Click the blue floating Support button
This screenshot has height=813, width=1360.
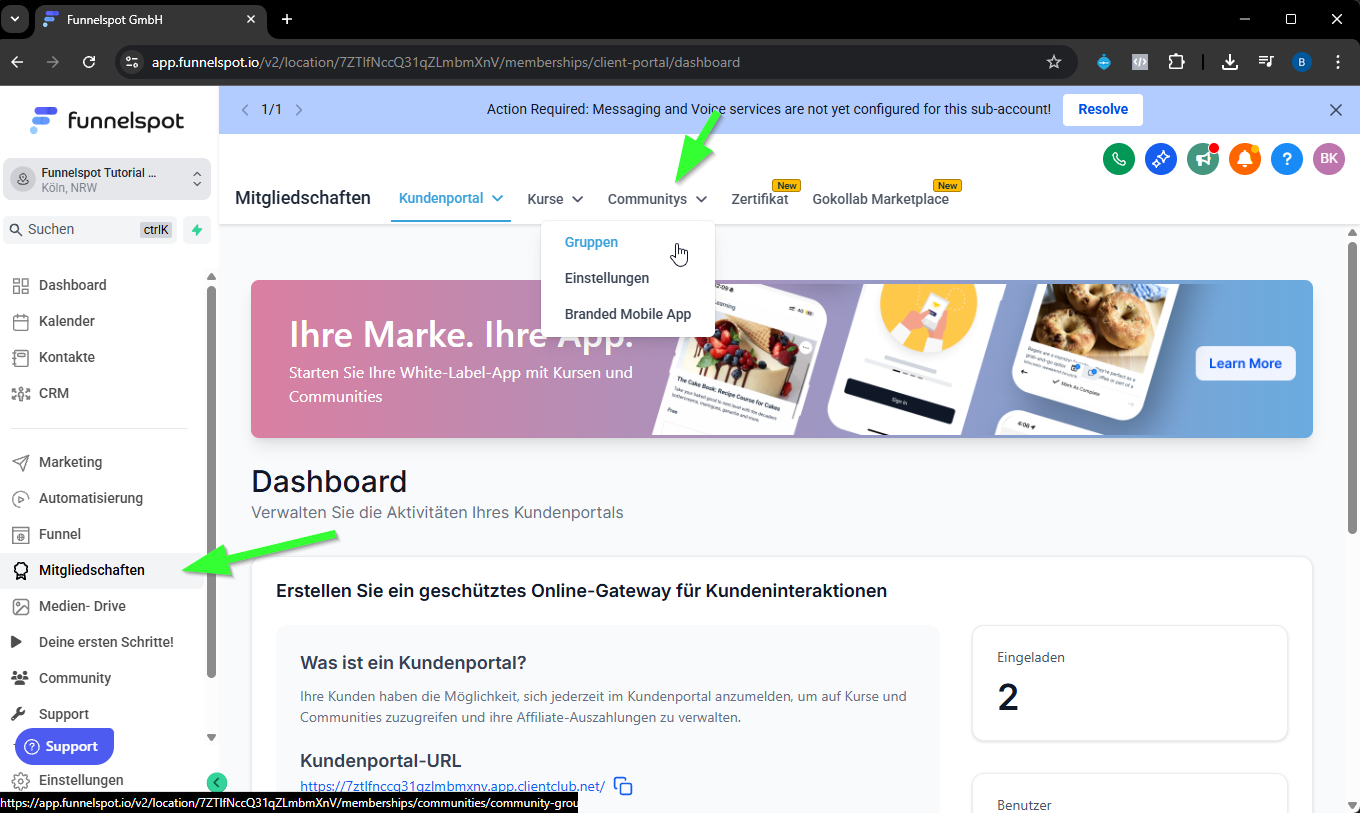pyautogui.click(x=64, y=747)
